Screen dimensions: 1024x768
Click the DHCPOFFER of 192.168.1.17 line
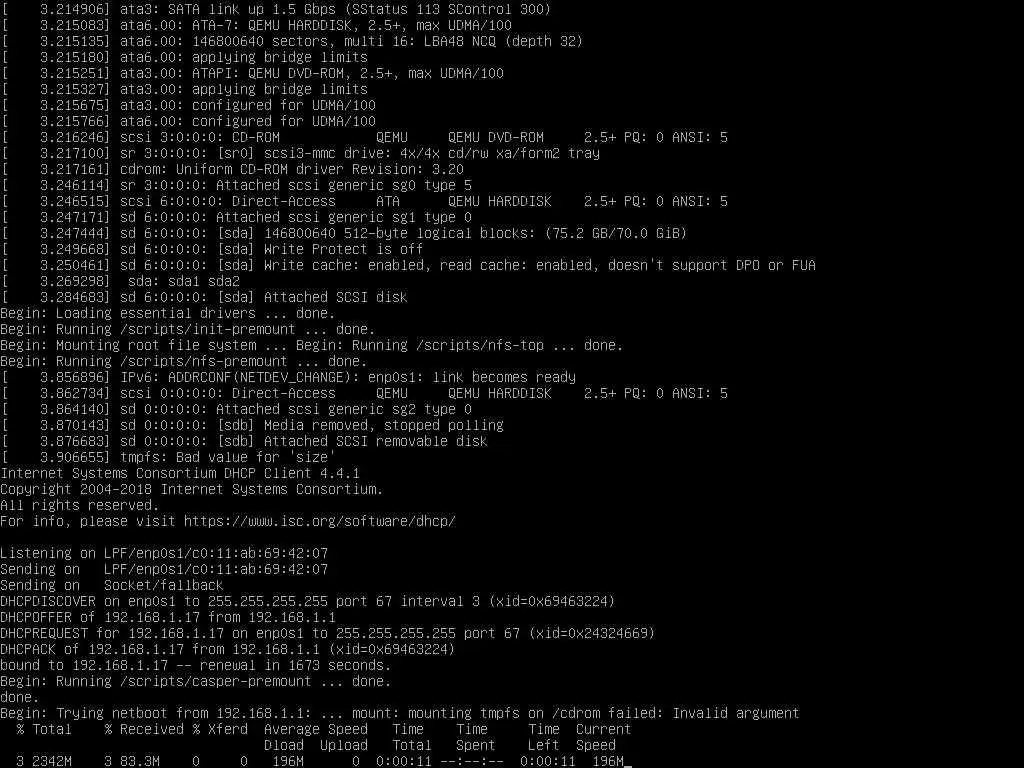click(168, 617)
